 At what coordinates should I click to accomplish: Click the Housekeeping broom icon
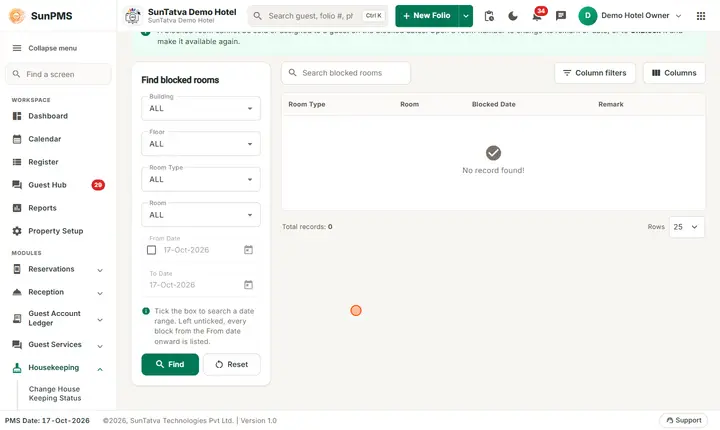point(17,368)
